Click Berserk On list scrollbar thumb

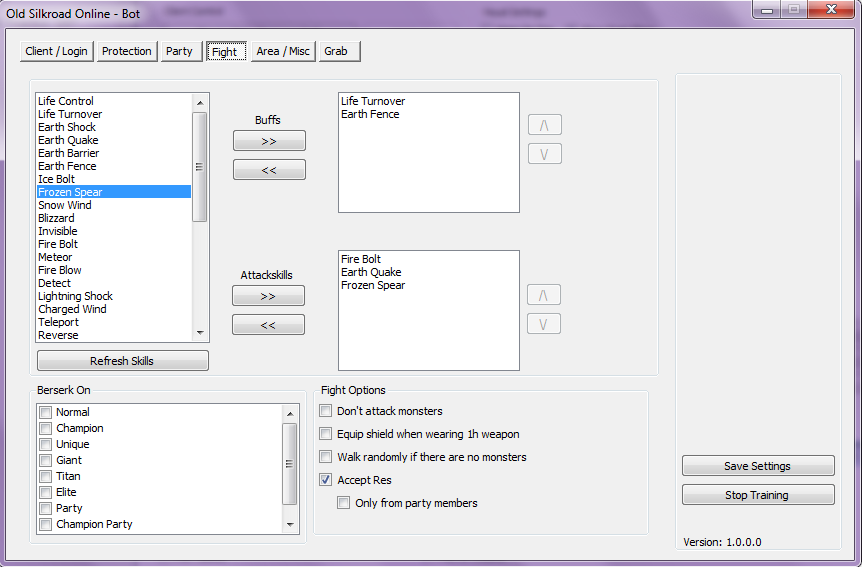coord(290,464)
